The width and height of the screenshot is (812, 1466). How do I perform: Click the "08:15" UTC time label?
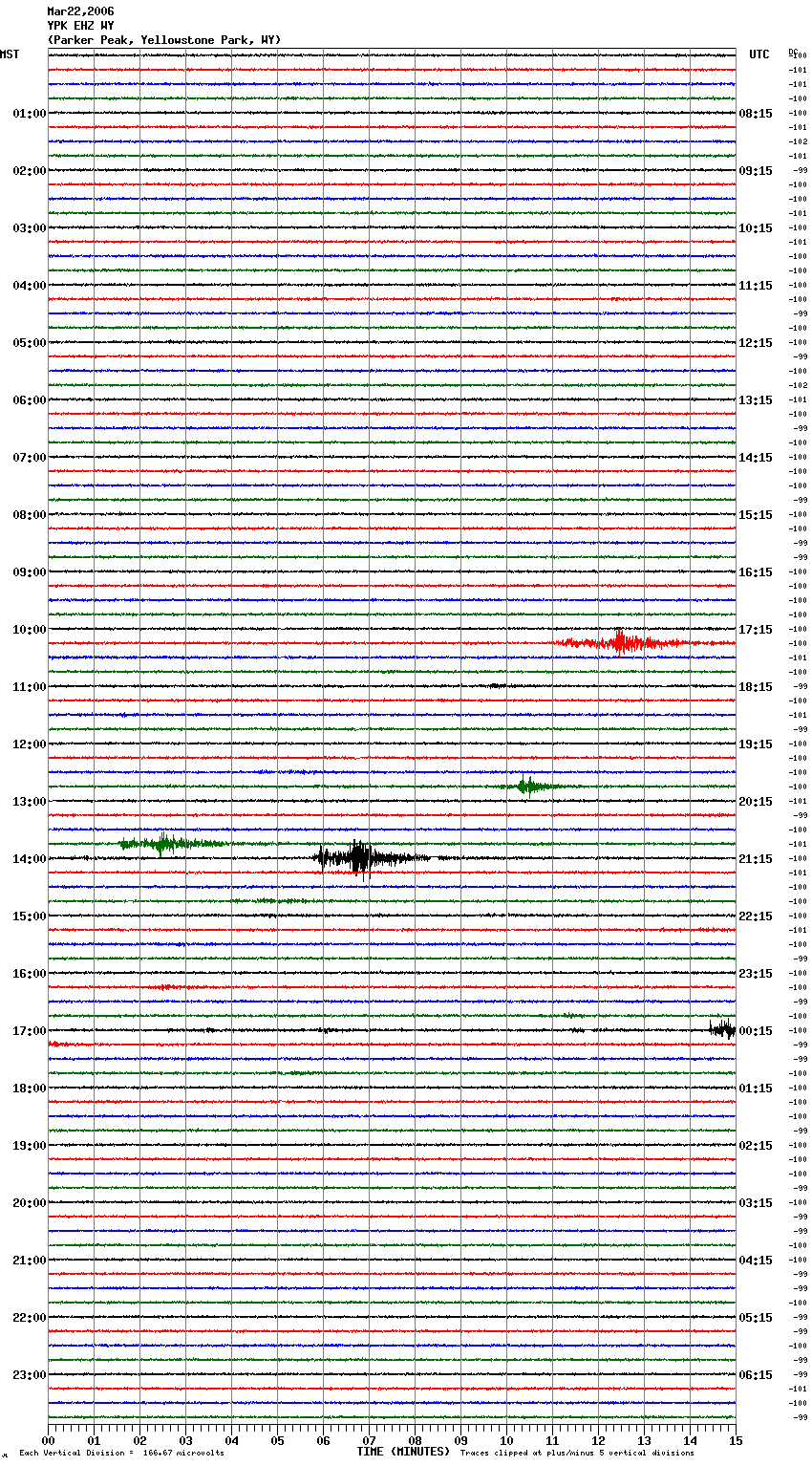click(x=756, y=114)
